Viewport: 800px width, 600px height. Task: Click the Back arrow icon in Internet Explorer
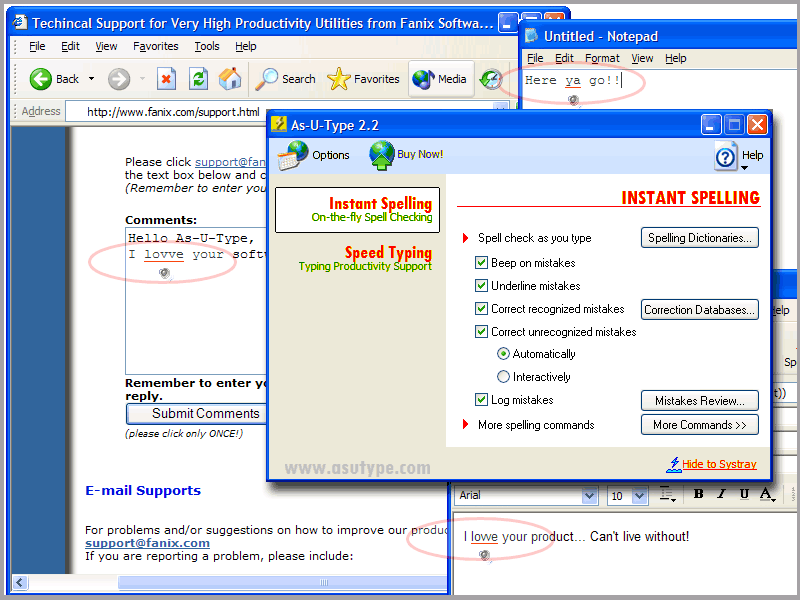pos(41,79)
